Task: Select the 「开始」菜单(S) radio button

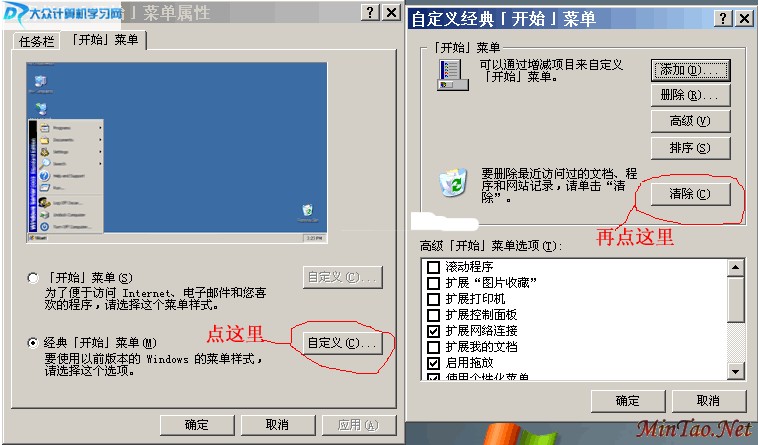Action: (33, 278)
